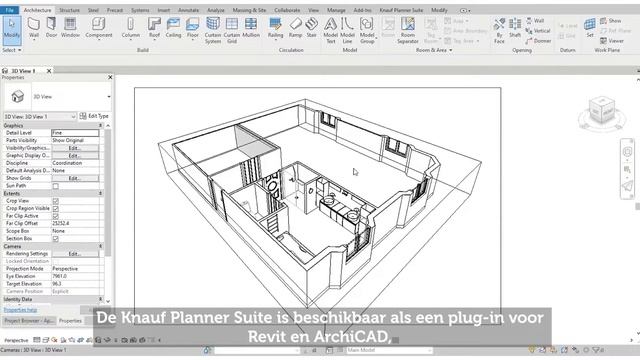Open the Massing & Site ribbon tab
The width and height of the screenshot is (640, 360).
249,10
